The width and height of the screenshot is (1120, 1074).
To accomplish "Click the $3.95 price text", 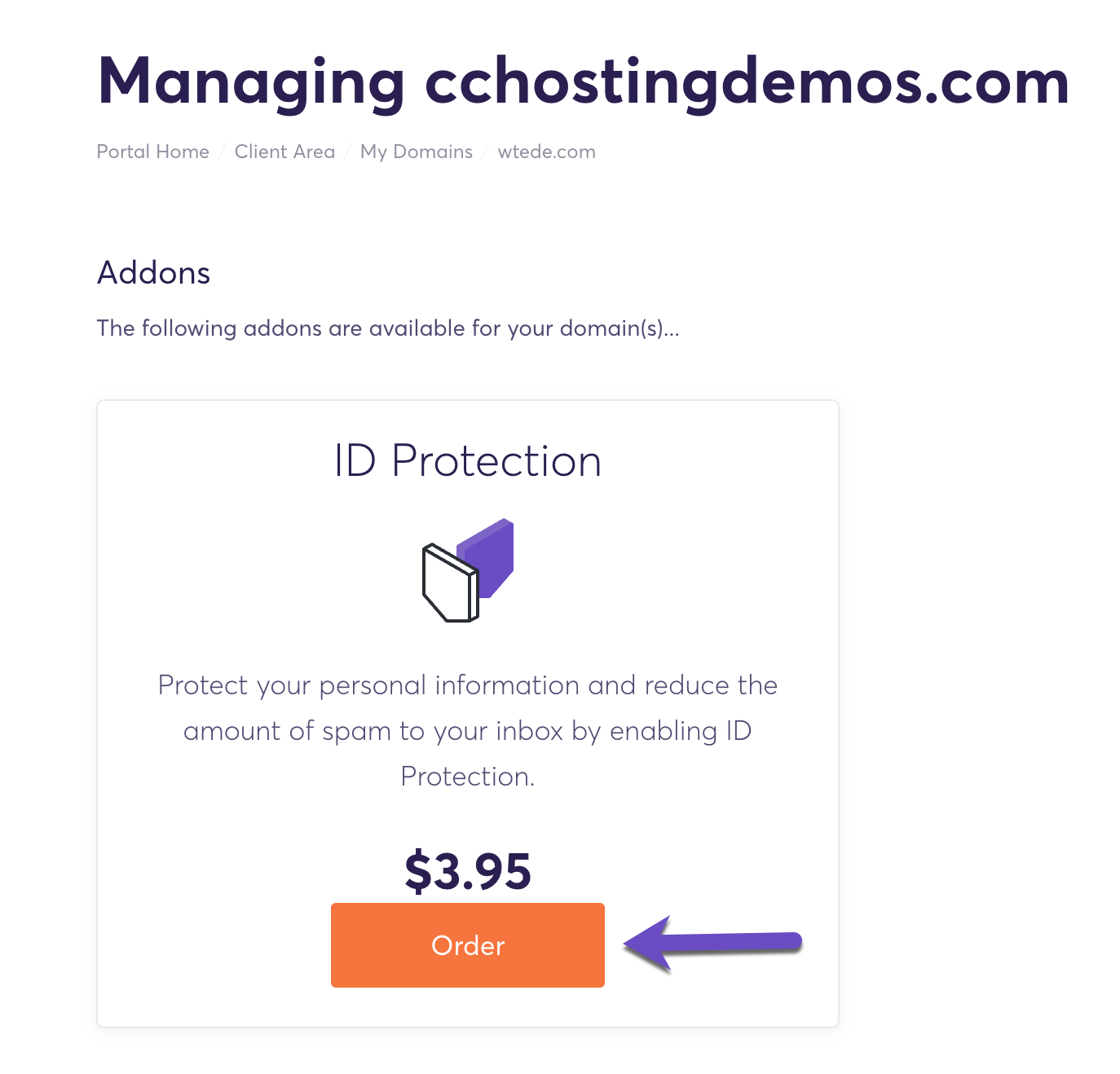I will 467,870.
